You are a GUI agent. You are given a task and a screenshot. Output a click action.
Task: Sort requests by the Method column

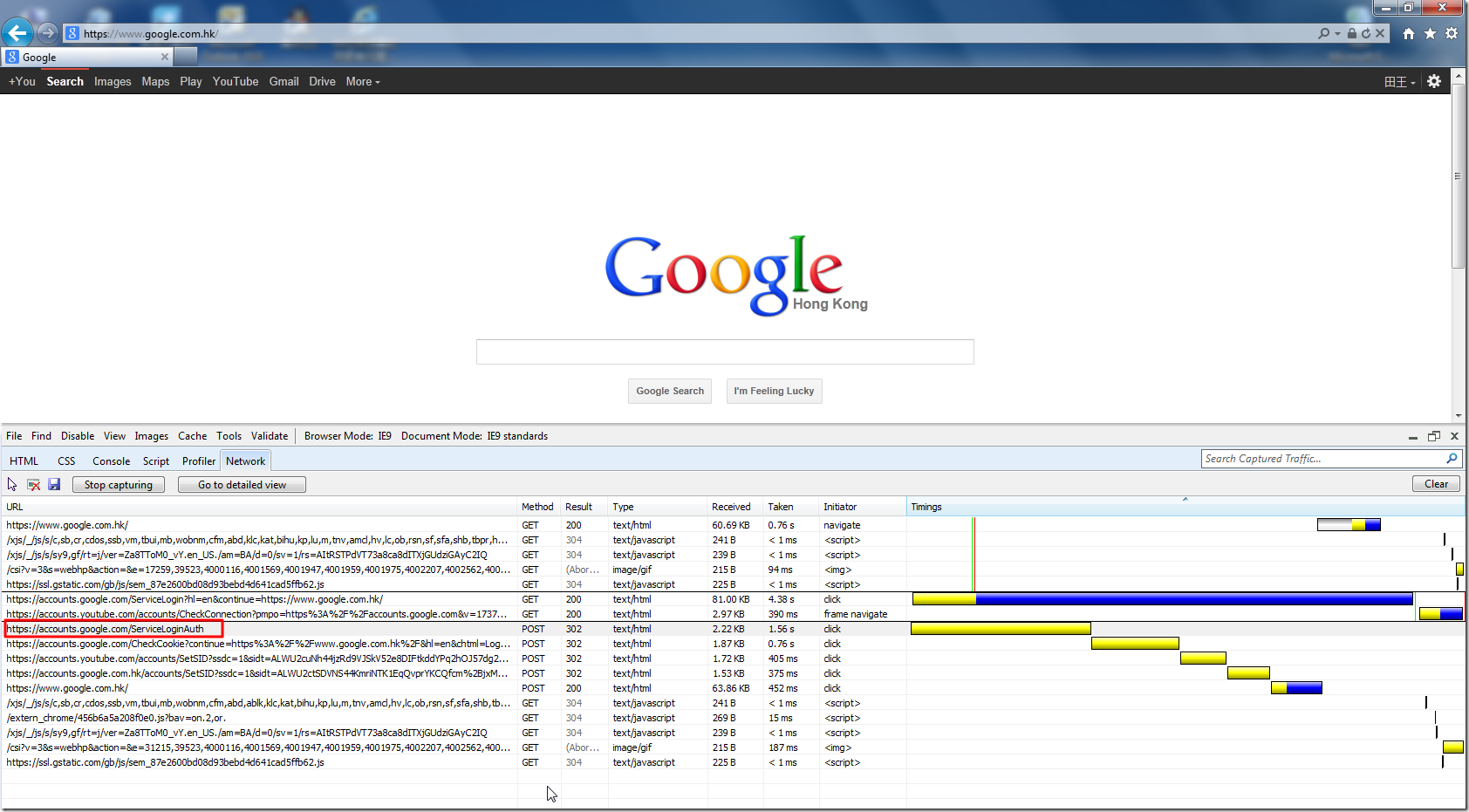(x=537, y=507)
